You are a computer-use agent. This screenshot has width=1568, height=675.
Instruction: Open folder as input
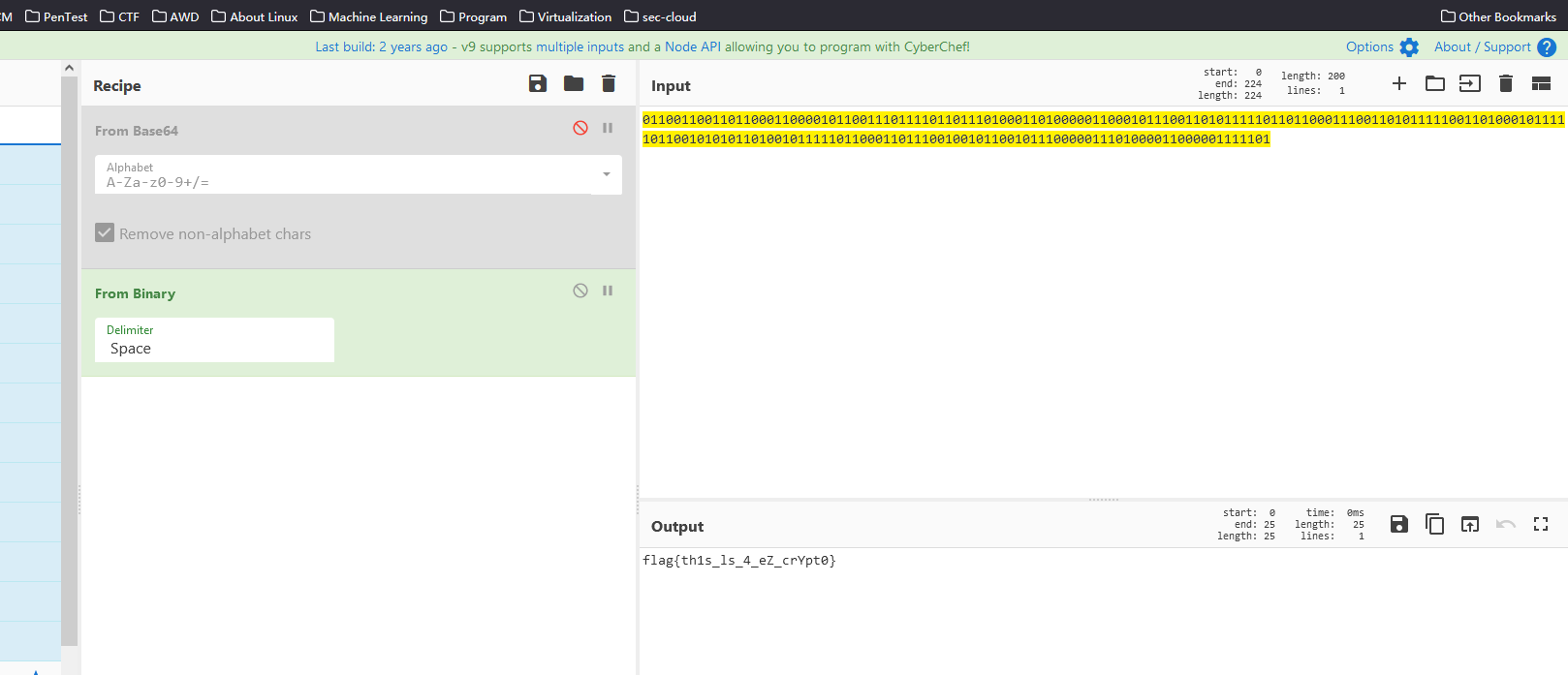coord(1435,83)
